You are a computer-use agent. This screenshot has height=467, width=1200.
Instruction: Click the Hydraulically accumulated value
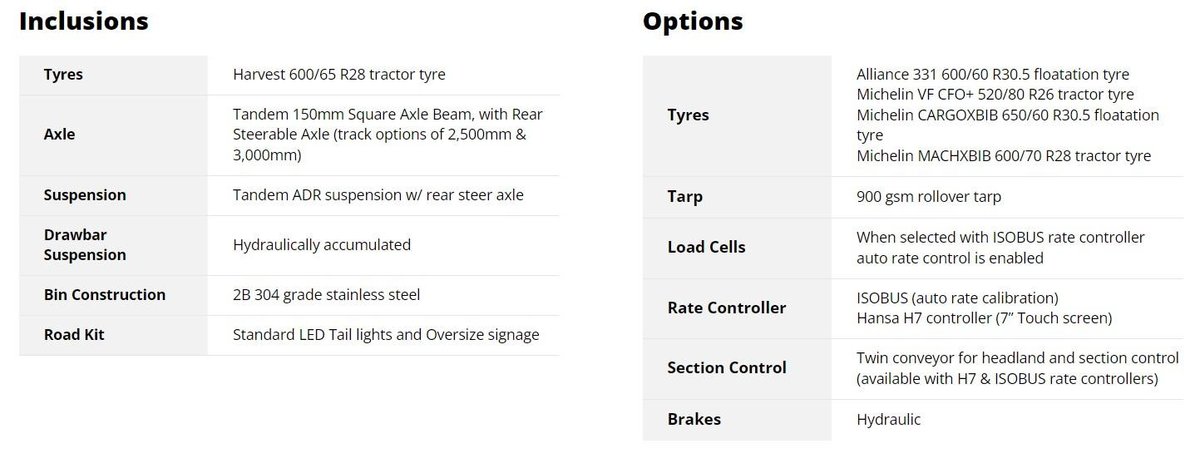[x=322, y=245]
